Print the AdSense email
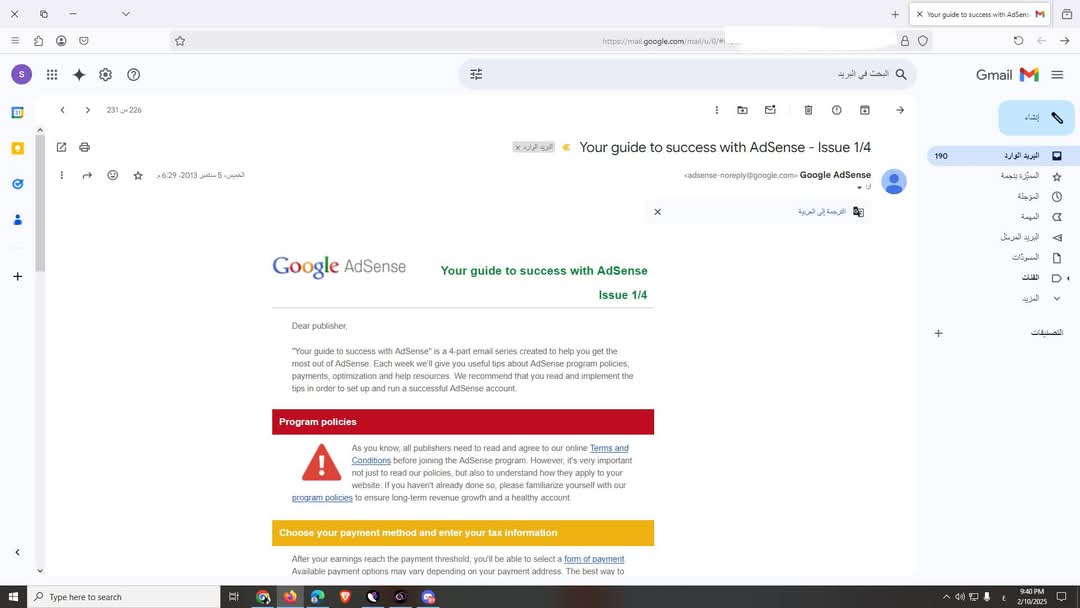This screenshot has width=1080, height=608. 84,146
